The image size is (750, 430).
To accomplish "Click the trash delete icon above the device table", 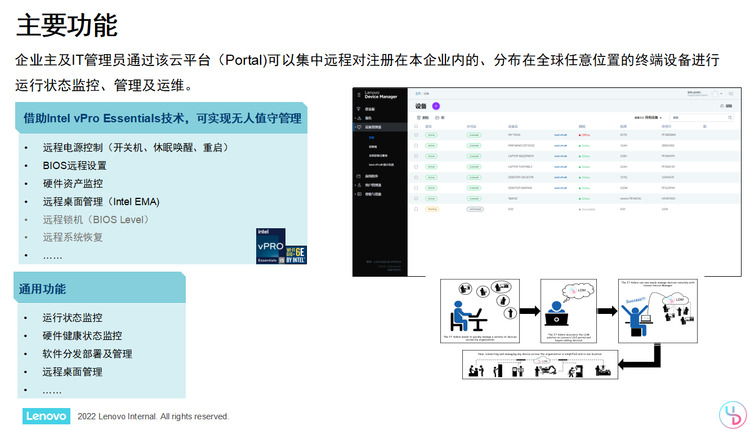I will 419,118.
